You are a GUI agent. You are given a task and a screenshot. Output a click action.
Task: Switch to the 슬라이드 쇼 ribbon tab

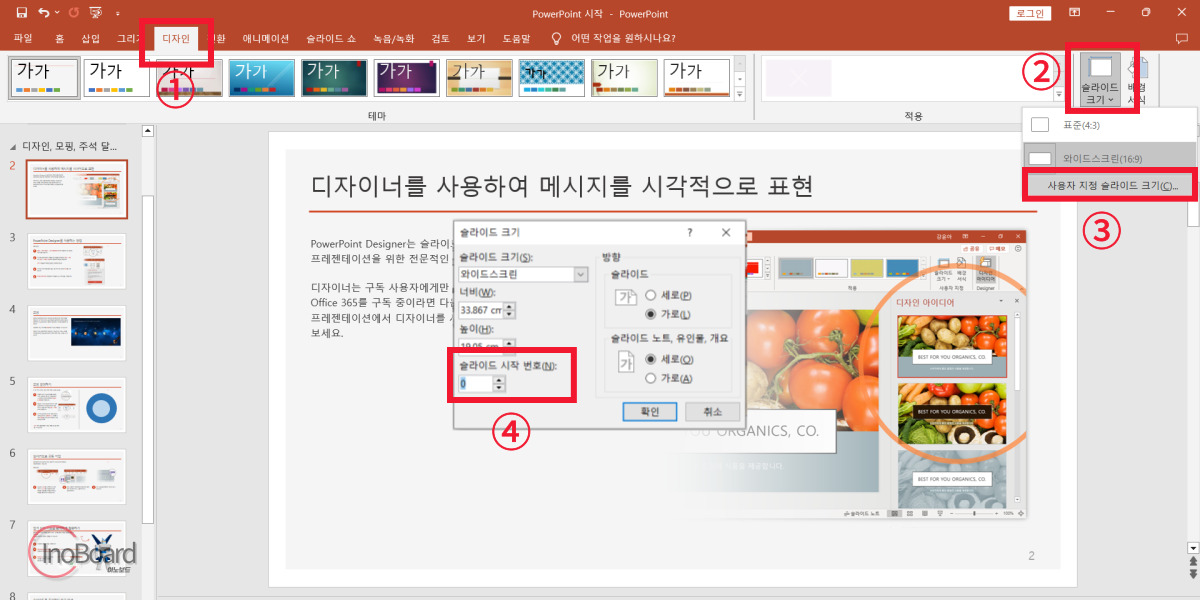pos(331,38)
